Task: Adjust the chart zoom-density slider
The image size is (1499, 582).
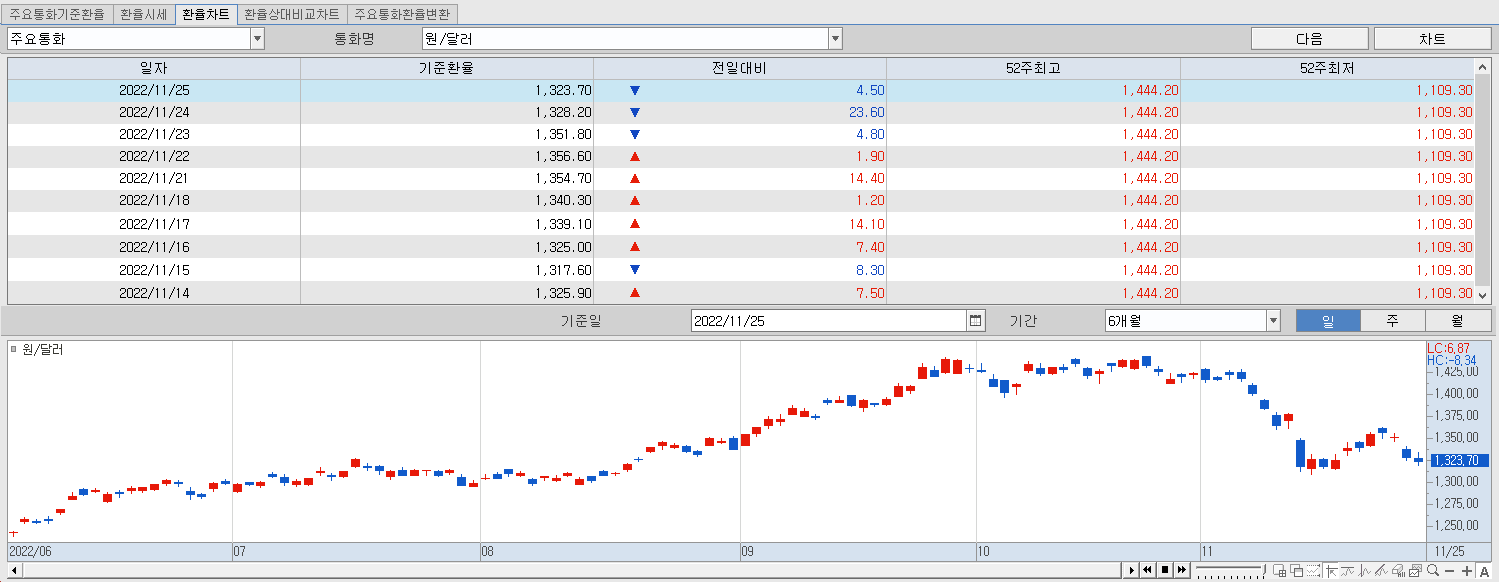Action: coord(1231,570)
